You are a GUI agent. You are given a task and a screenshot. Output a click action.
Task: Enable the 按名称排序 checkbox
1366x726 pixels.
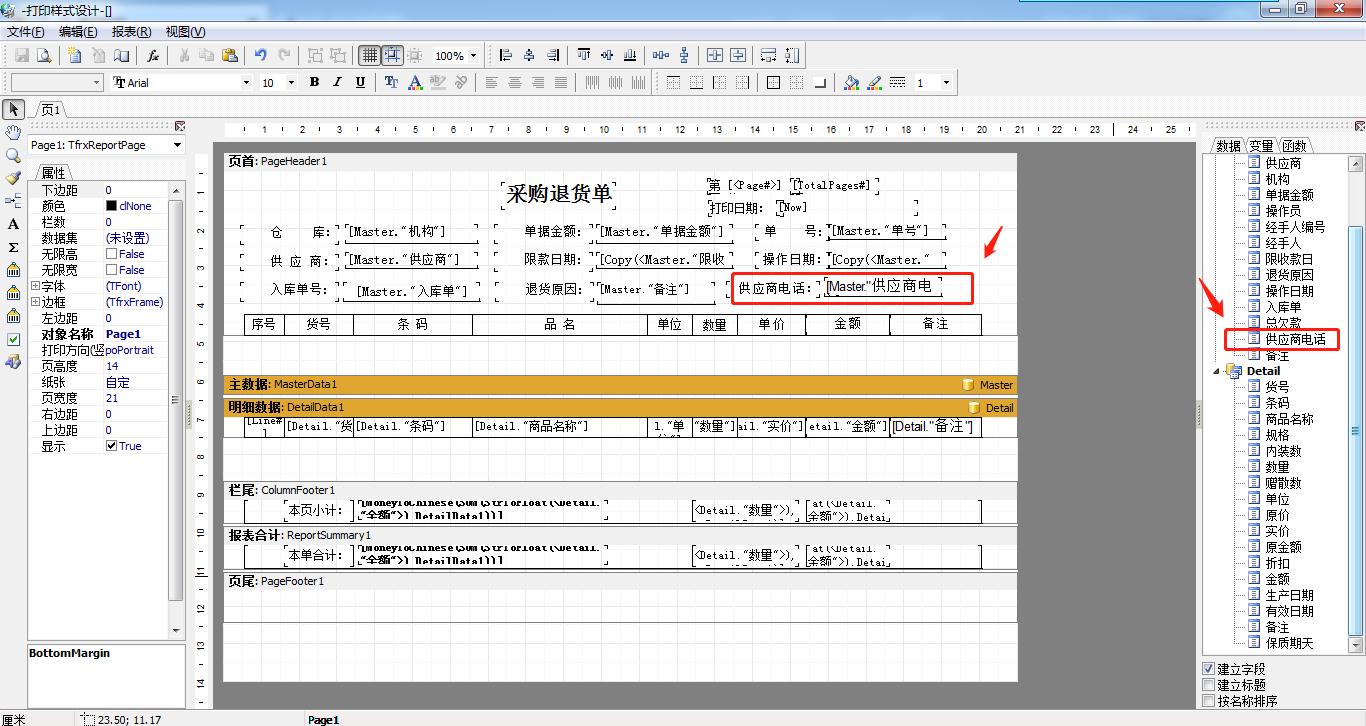pos(1209,701)
